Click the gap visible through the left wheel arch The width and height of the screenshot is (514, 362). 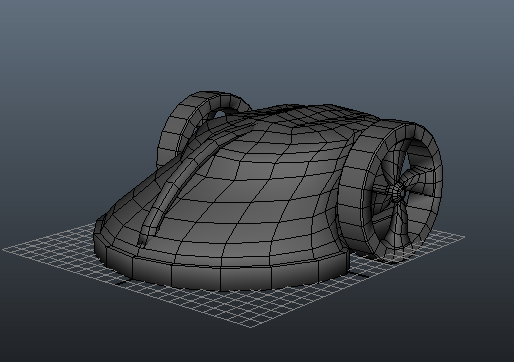tap(220, 114)
